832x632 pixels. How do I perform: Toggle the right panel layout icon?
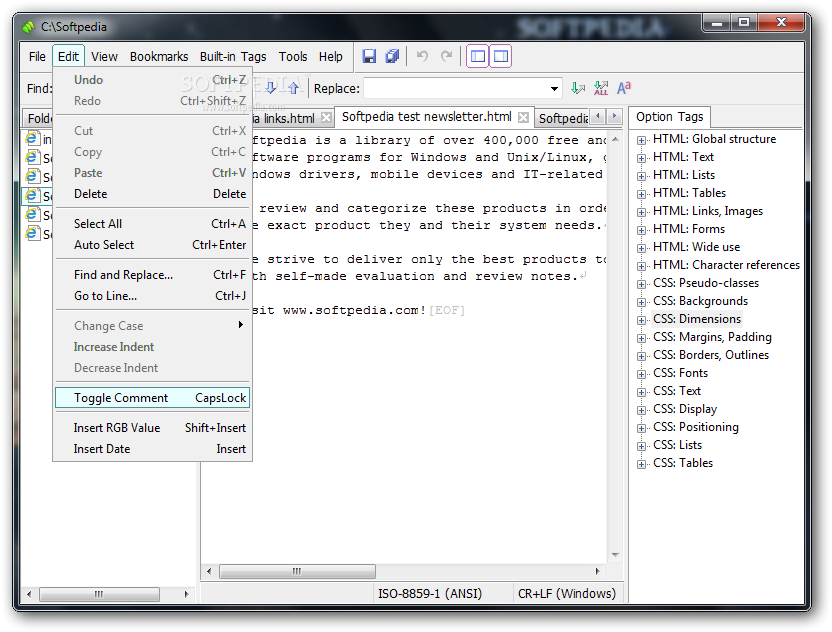[501, 56]
